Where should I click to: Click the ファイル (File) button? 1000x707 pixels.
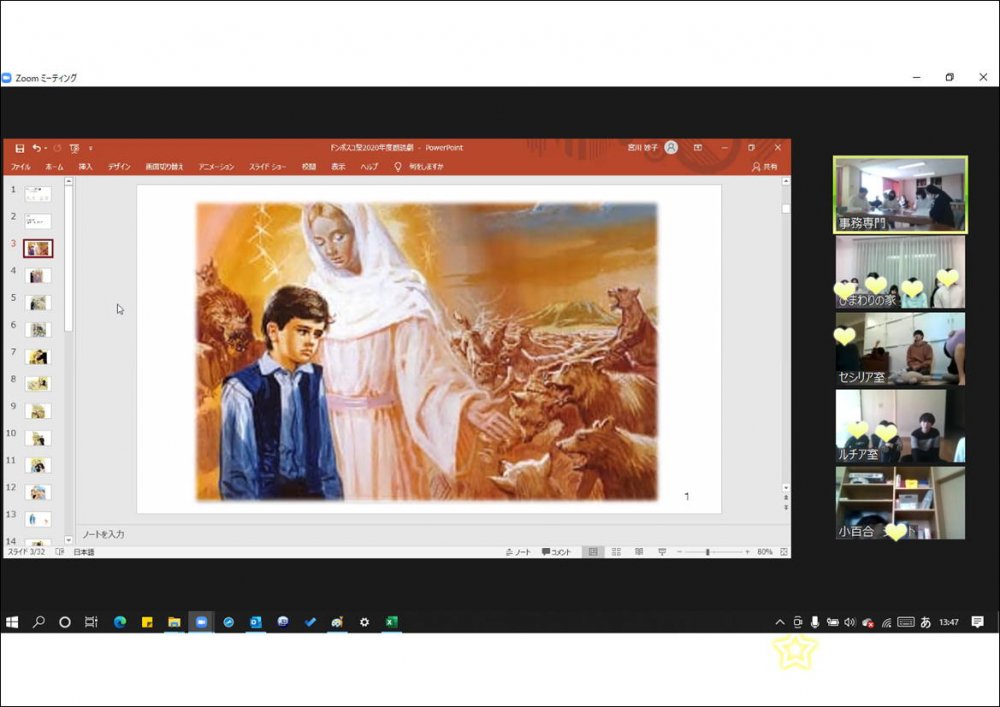coord(20,167)
